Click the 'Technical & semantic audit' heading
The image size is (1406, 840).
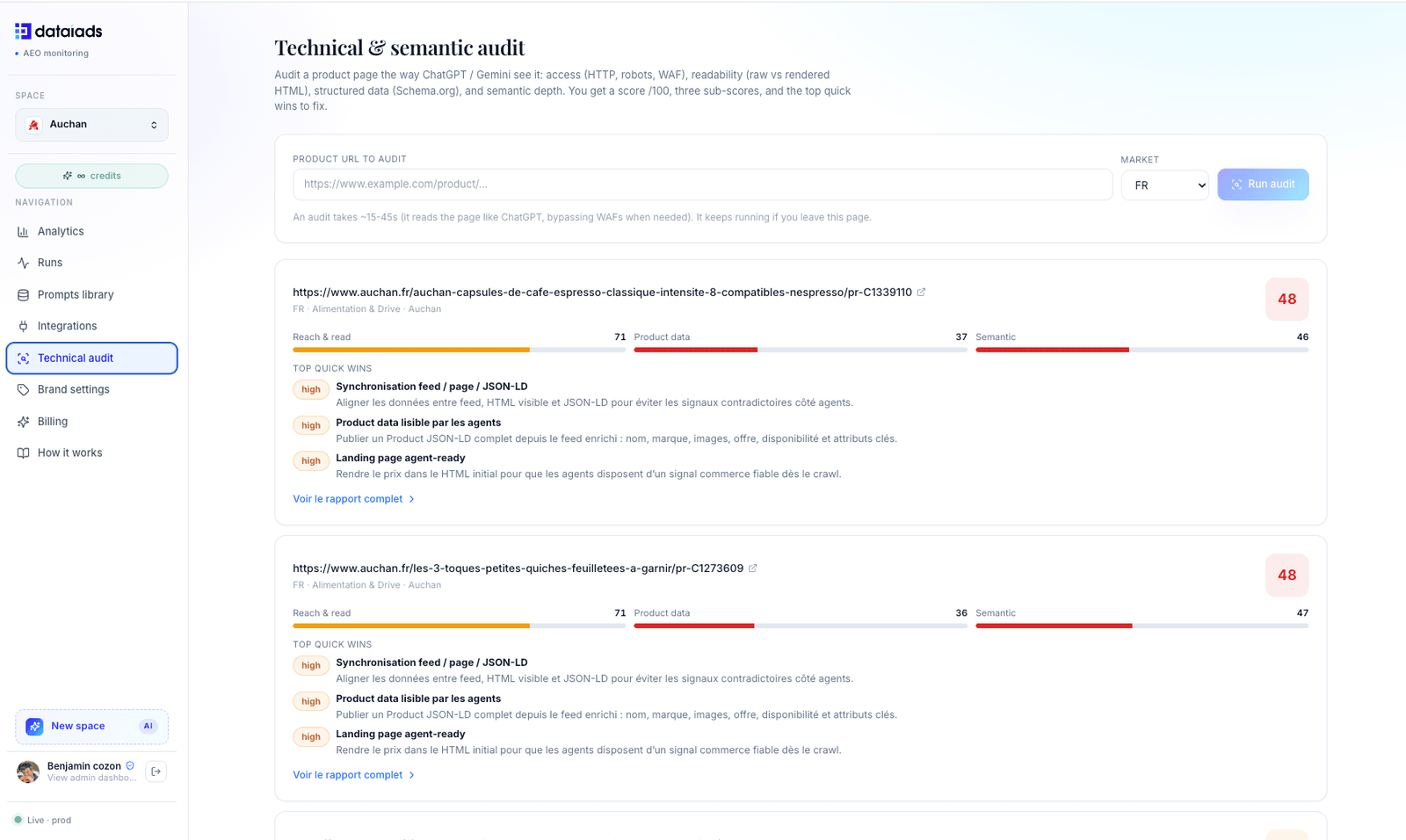(399, 47)
